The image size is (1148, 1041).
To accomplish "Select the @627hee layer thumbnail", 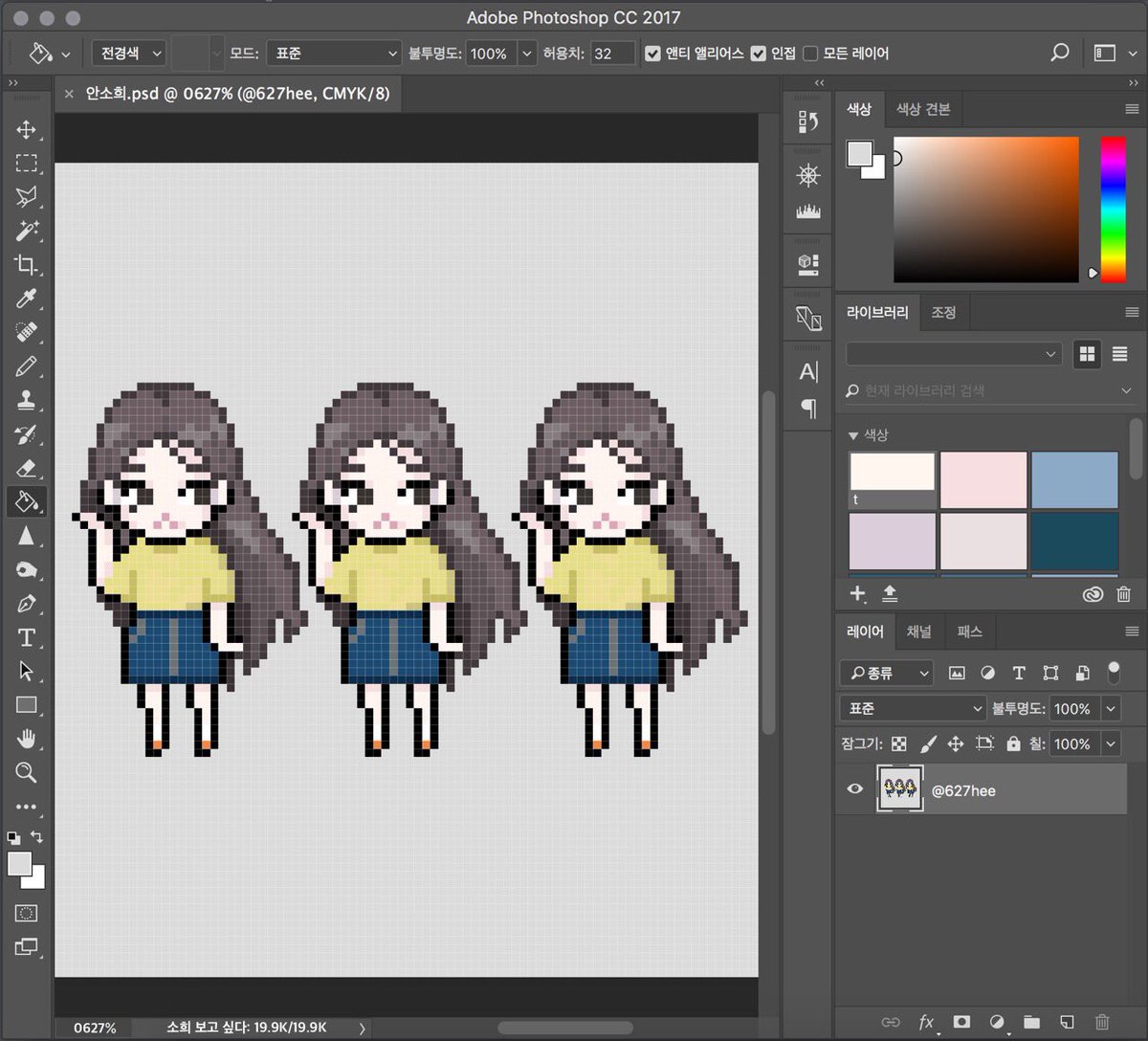I will tap(899, 789).
